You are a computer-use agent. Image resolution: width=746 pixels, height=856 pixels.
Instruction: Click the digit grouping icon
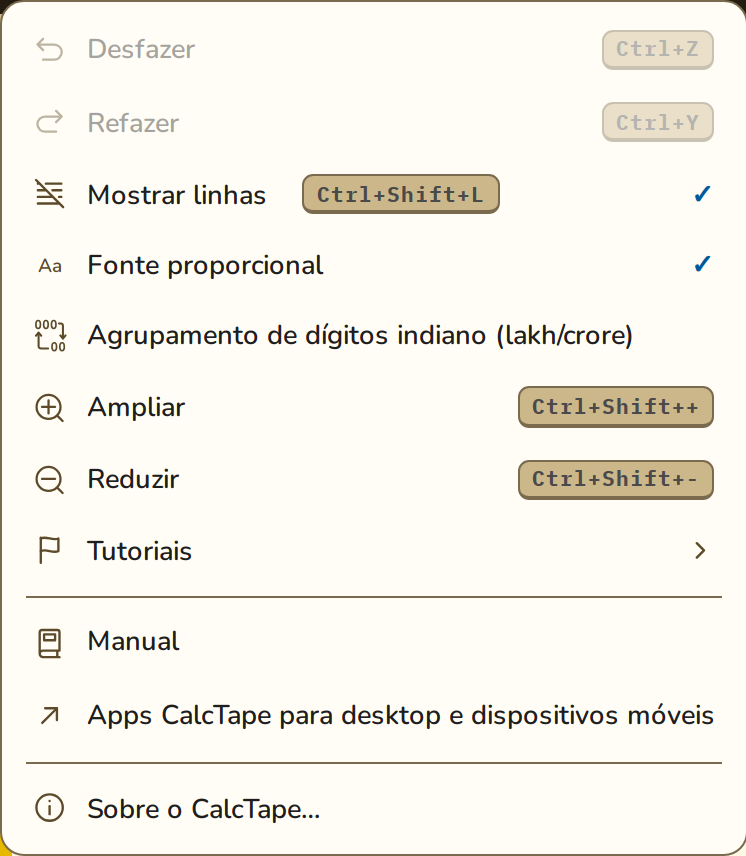[x=50, y=335]
